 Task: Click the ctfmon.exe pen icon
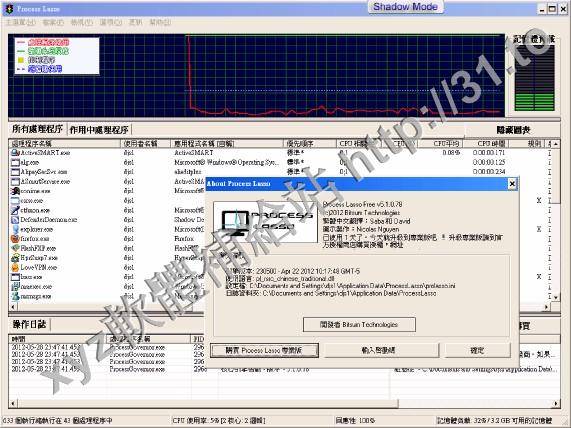tap(15, 210)
